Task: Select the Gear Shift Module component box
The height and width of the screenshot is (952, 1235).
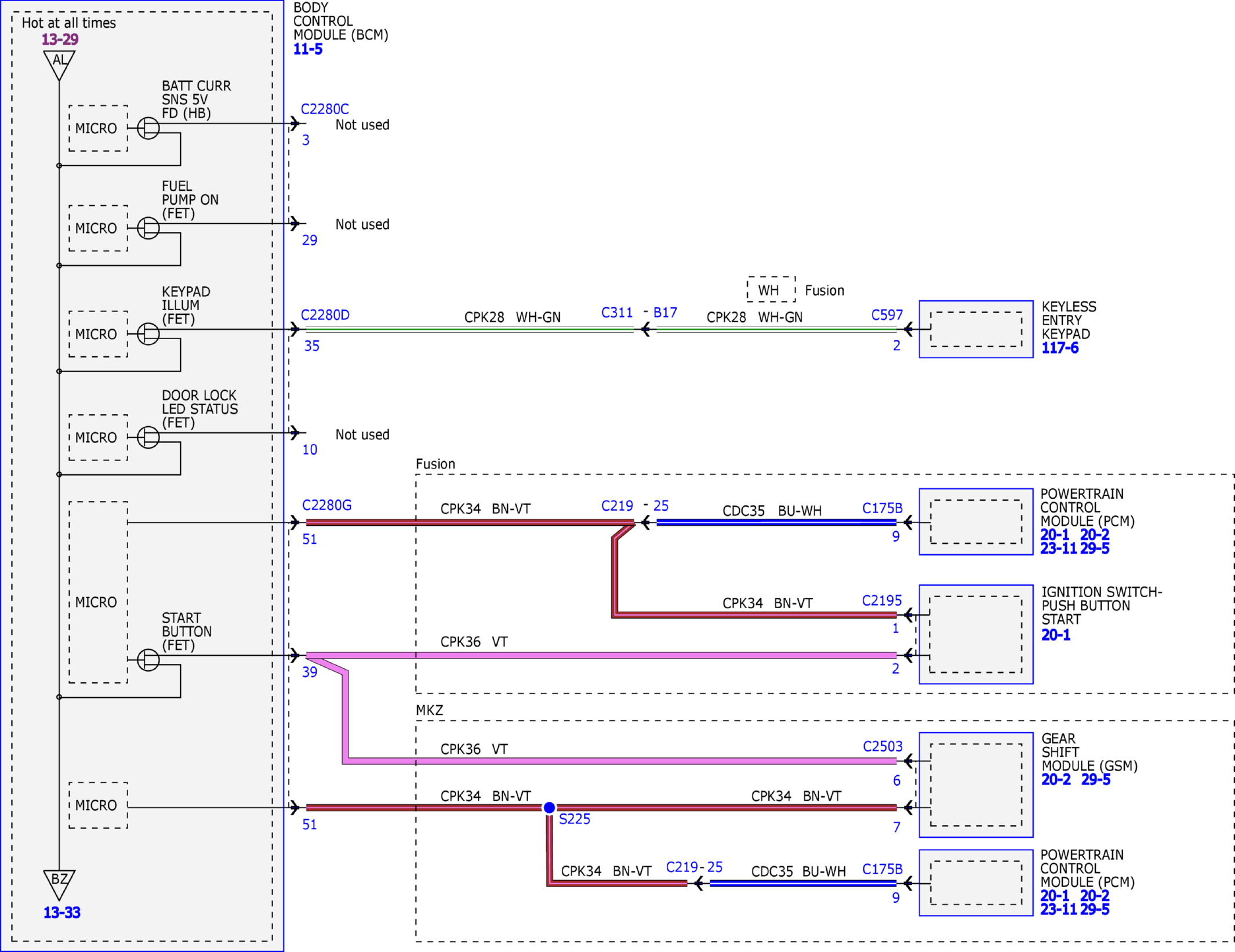Action: coord(976,785)
